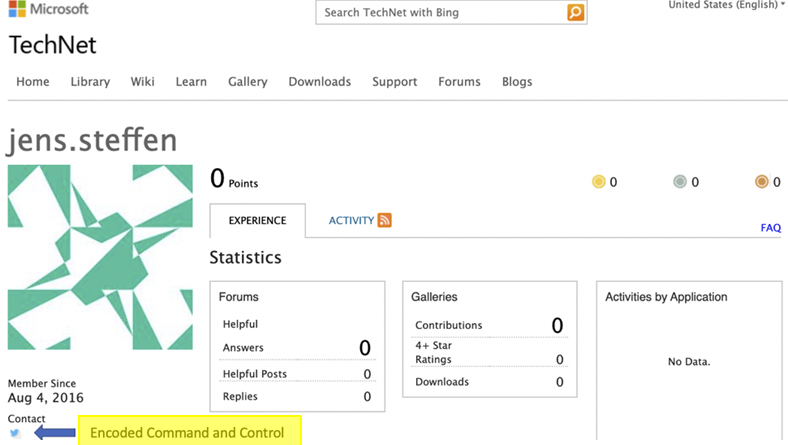
Task: Click the gold medal badge icon
Action: pos(599,182)
